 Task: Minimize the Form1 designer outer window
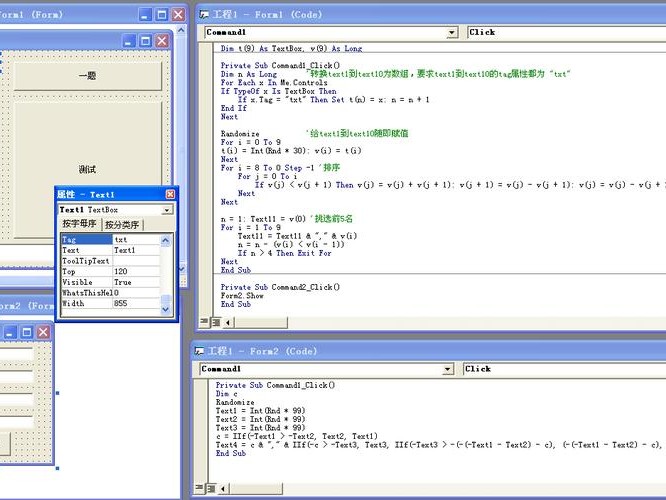pos(145,15)
